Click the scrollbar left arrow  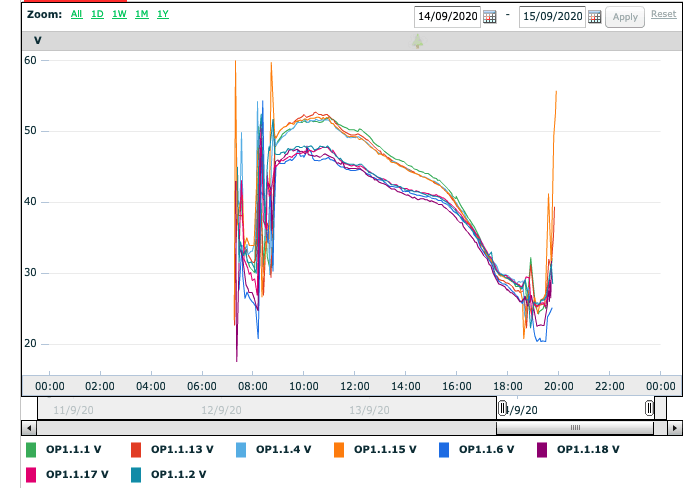click(x=29, y=428)
